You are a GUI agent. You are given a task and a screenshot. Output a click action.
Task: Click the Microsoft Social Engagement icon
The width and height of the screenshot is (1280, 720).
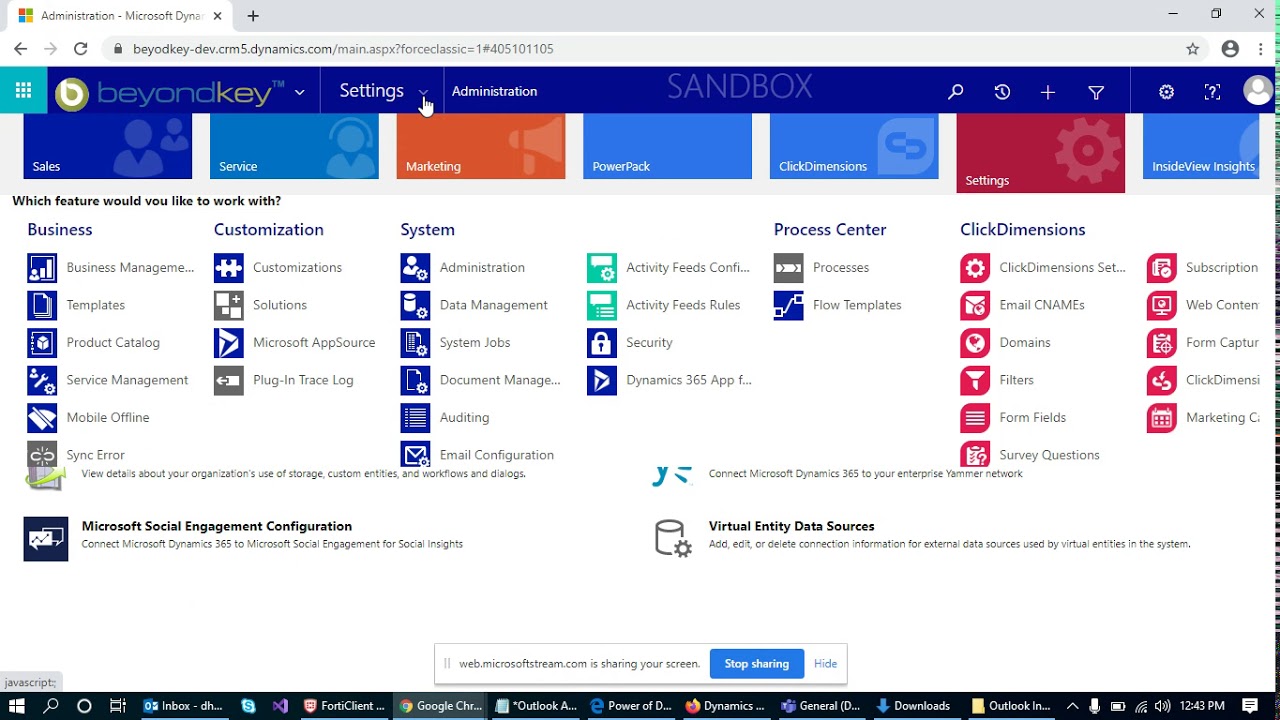click(46, 539)
